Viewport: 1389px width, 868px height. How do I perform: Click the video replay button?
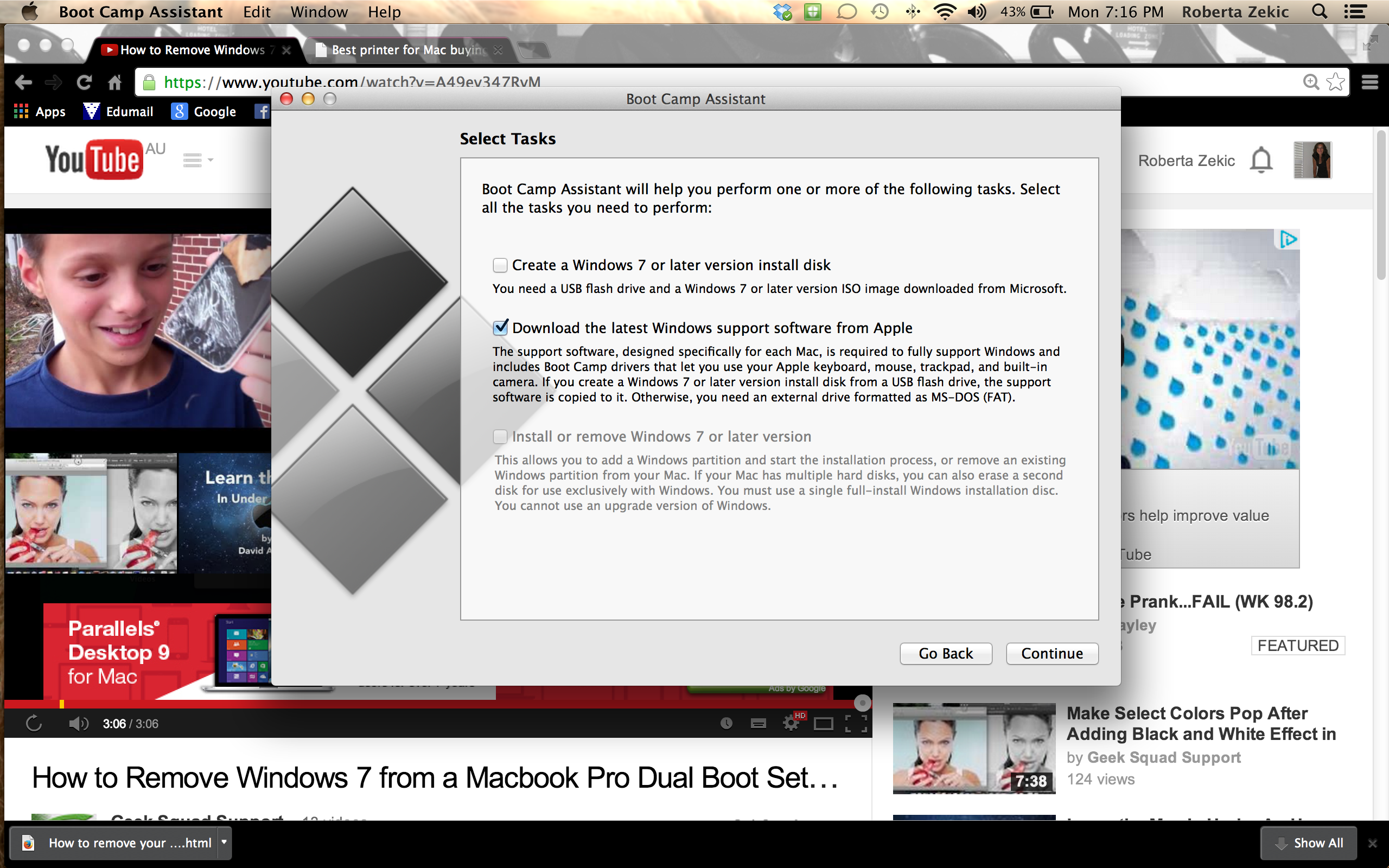click(x=34, y=724)
